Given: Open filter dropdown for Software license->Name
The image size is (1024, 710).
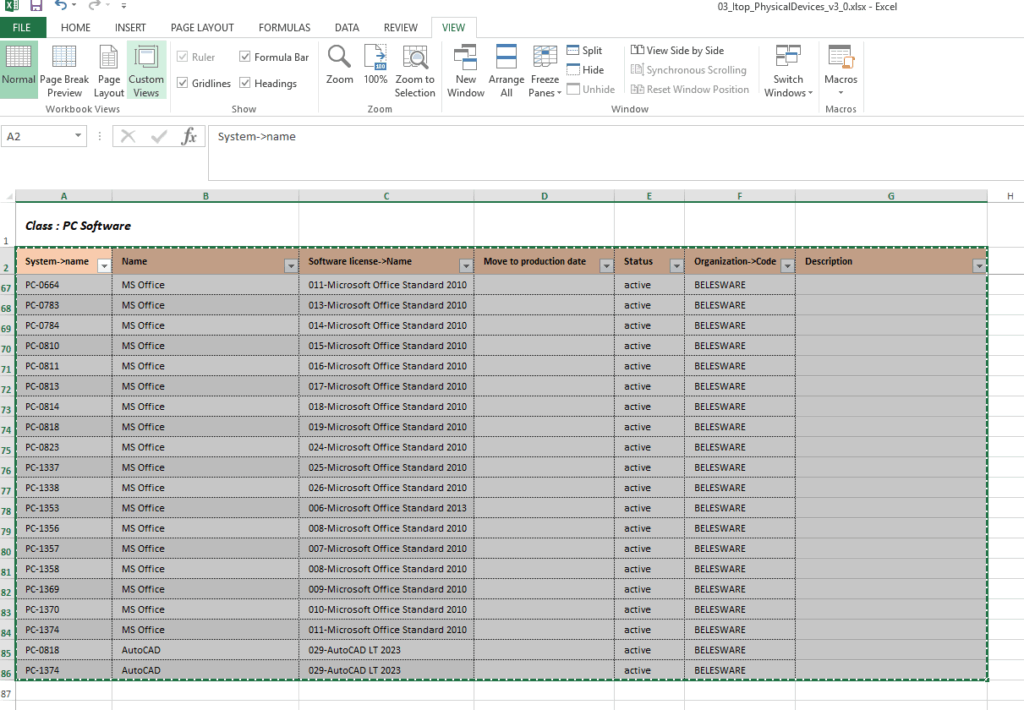Looking at the screenshot, I should click(x=465, y=266).
